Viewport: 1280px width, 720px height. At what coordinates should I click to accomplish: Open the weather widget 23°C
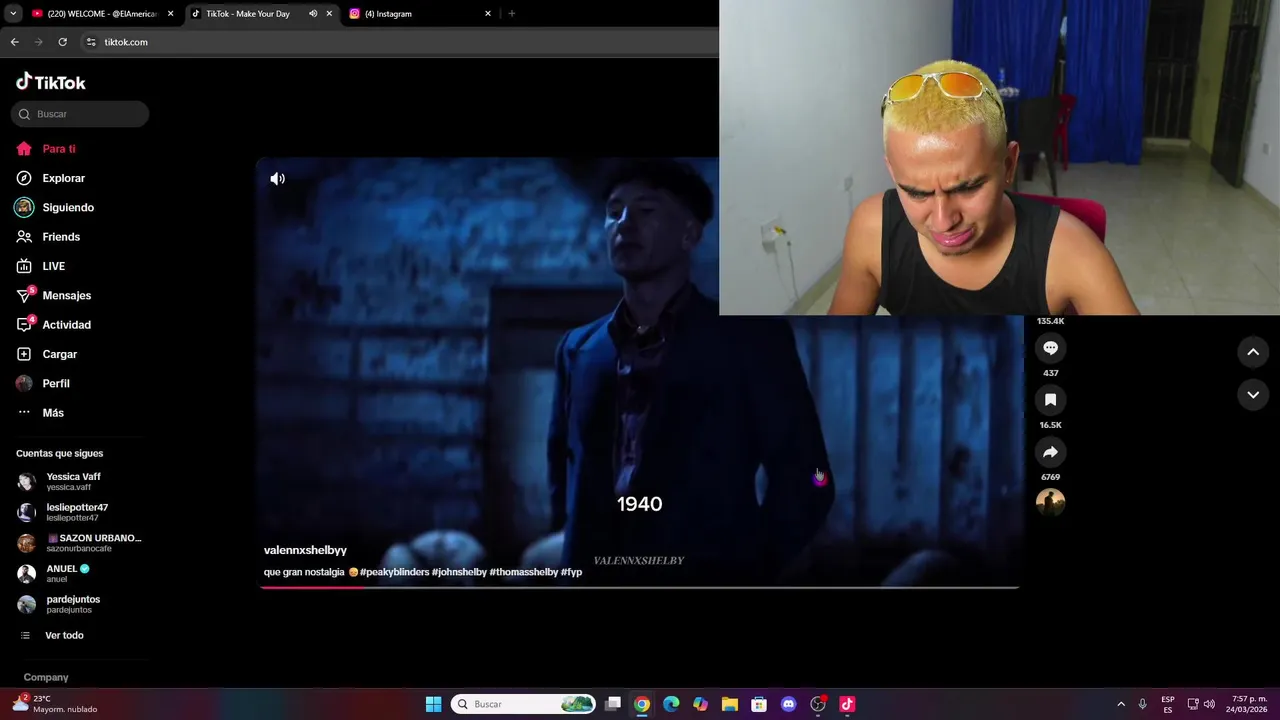[x=56, y=704]
